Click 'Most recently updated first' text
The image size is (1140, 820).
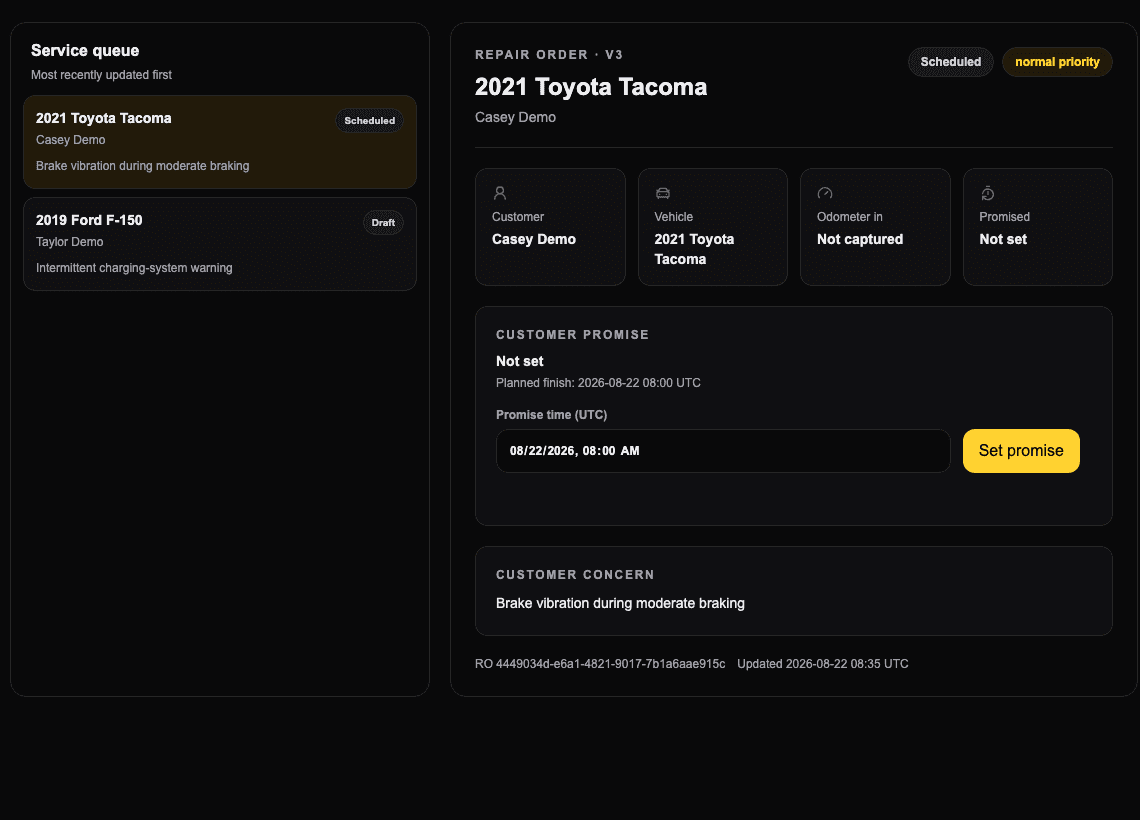(x=101, y=75)
